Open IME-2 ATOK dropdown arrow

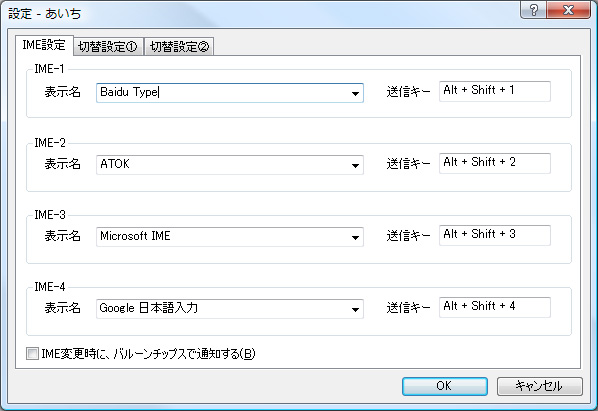click(355, 165)
